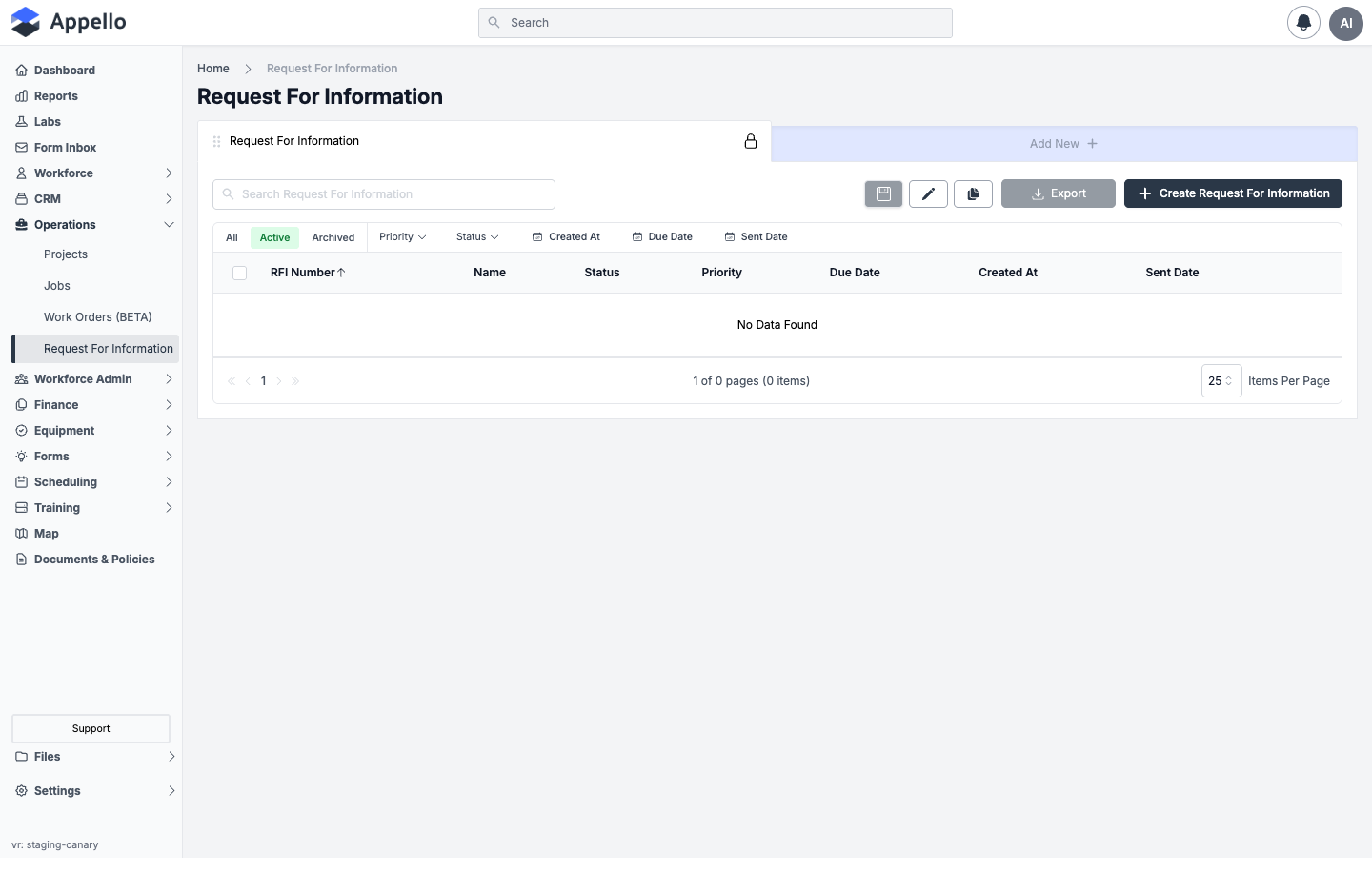Screen dimensions: 1372x875
Task: Open the Sent Date filter
Action: [756, 237]
